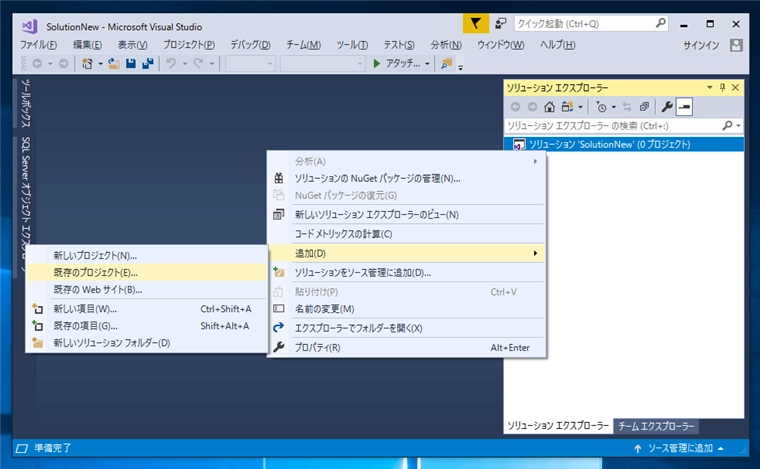Open the pending changes filter dropdown arrow
Screen dimensions: 760x469
click(614, 107)
